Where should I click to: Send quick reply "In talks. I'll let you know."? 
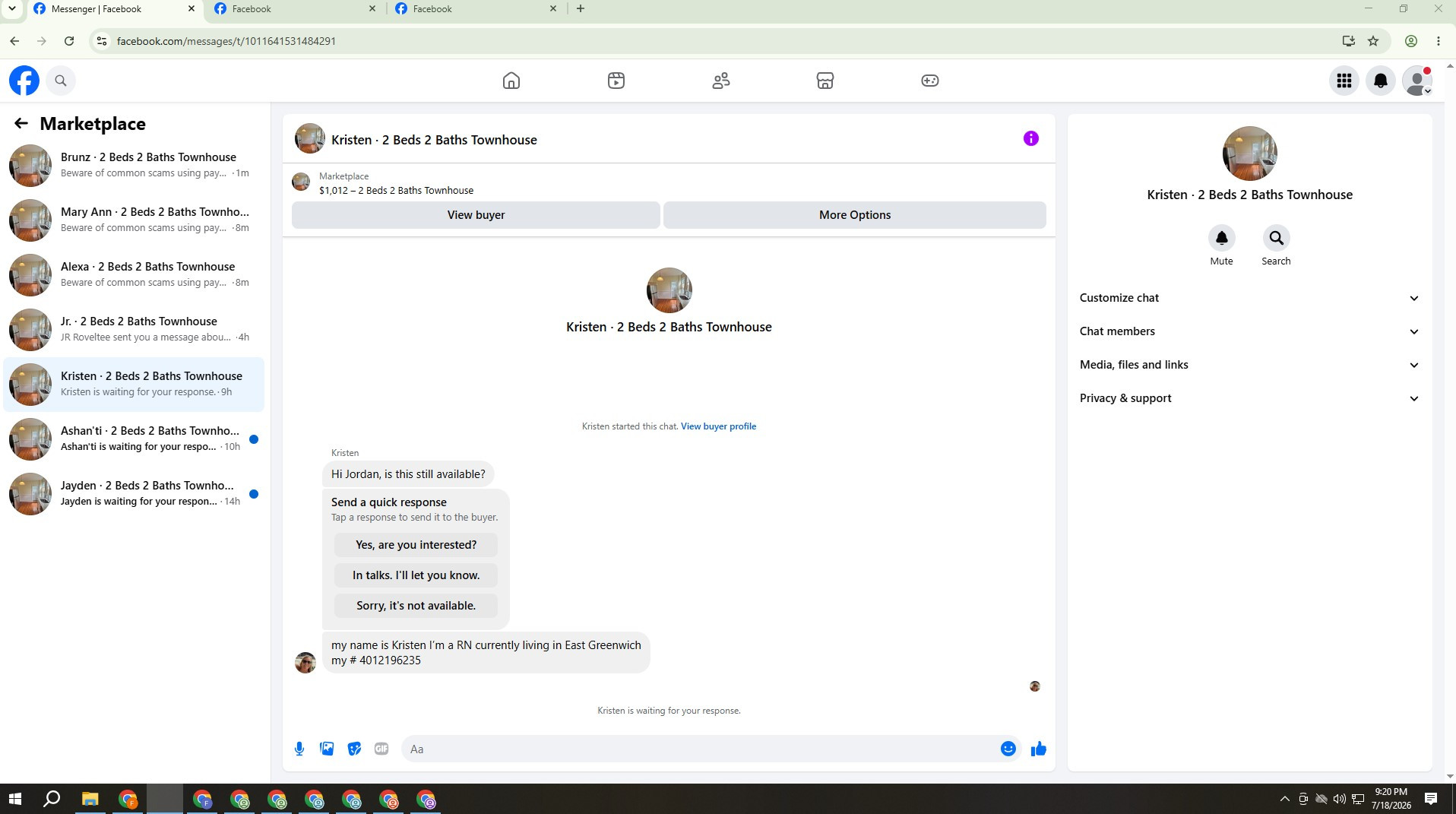pyautogui.click(x=416, y=575)
